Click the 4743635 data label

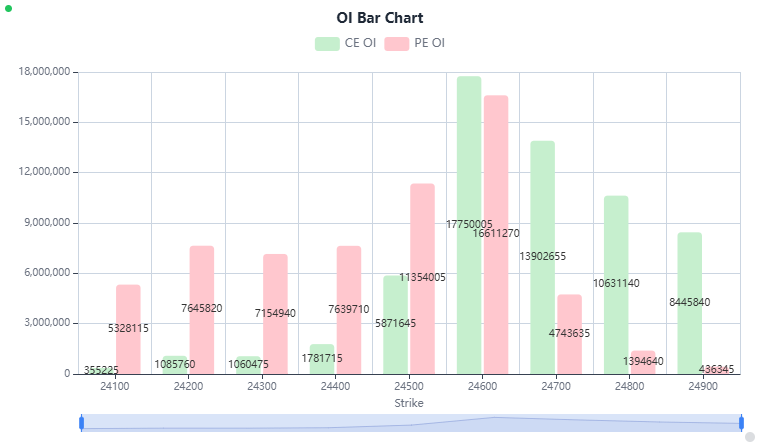[x=569, y=334]
